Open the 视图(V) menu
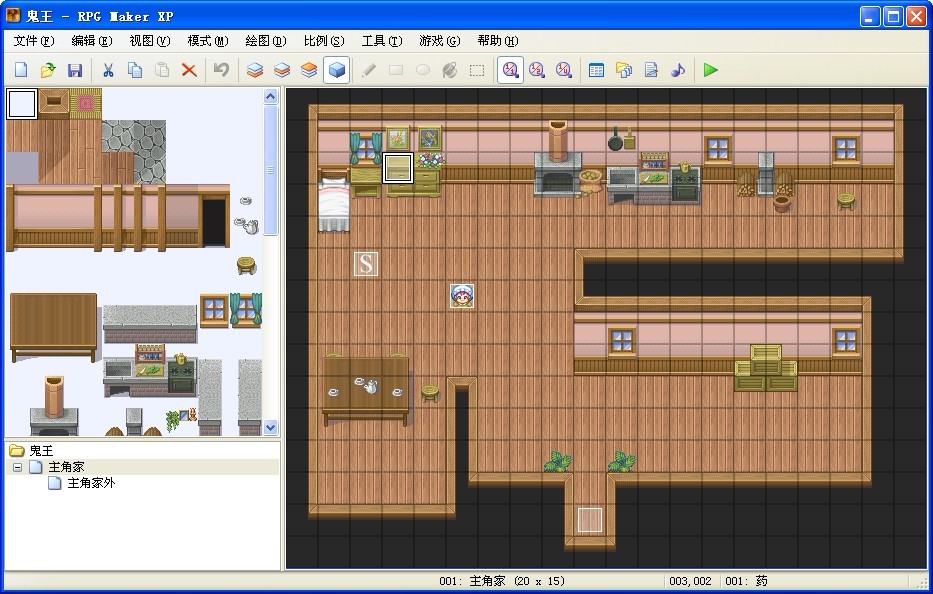Viewport: 933px width, 594px height. pyautogui.click(x=150, y=41)
